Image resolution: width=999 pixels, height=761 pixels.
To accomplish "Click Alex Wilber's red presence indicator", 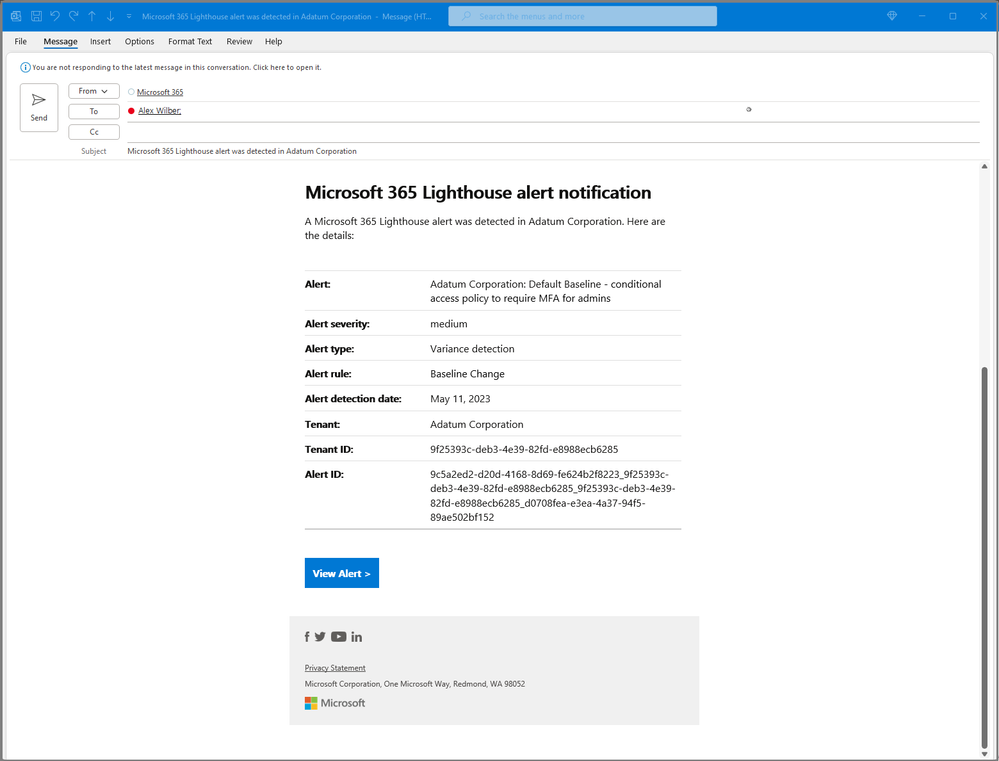I will click(131, 111).
